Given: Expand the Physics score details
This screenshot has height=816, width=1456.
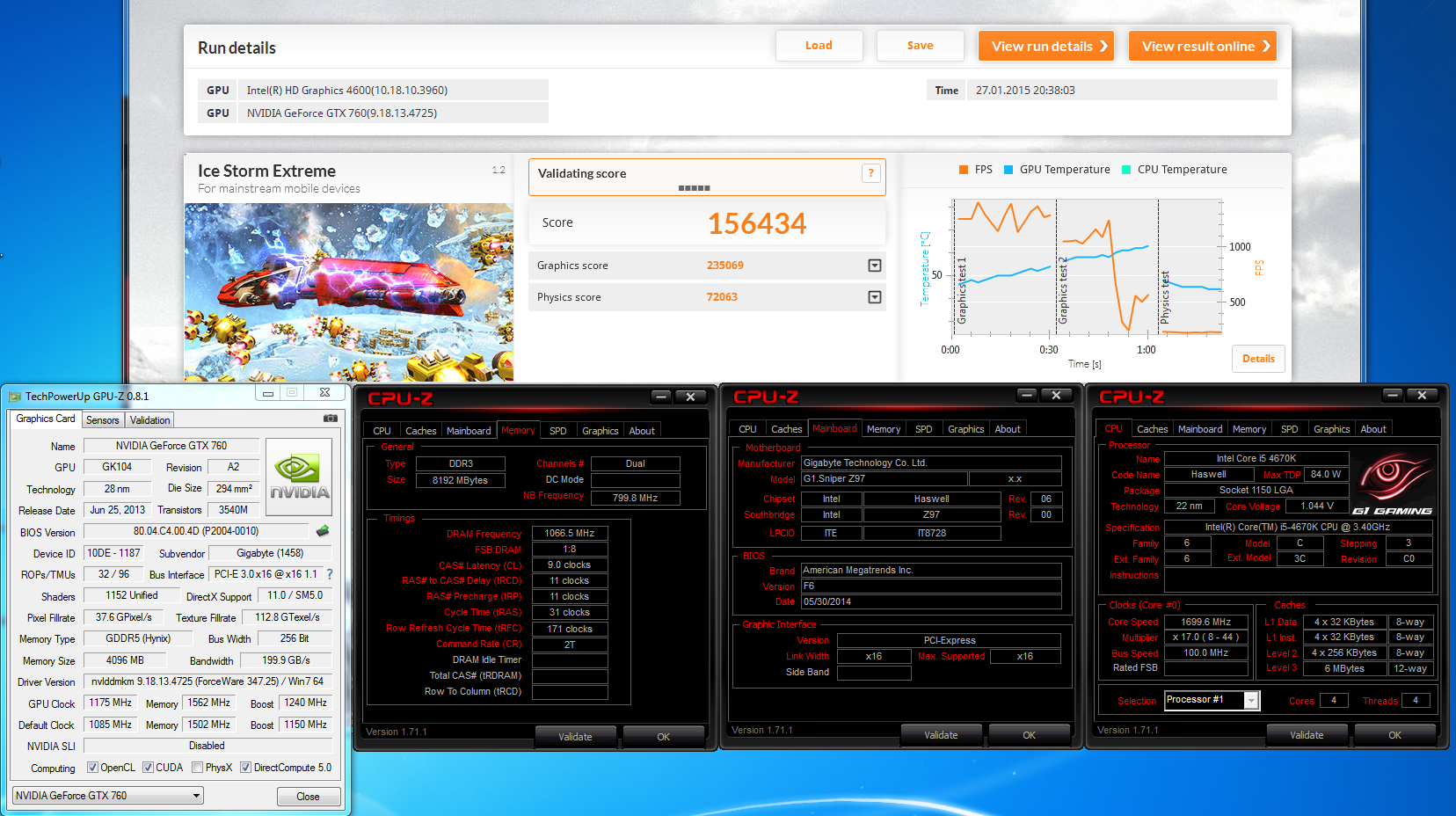Looking at the screenshot, I should (x=875, y=297).
